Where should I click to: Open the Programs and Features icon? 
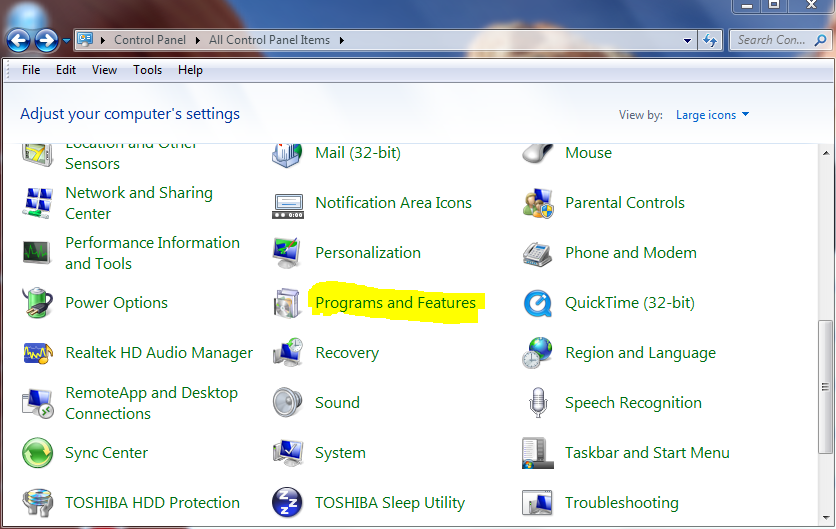click(x=288, y=303)
